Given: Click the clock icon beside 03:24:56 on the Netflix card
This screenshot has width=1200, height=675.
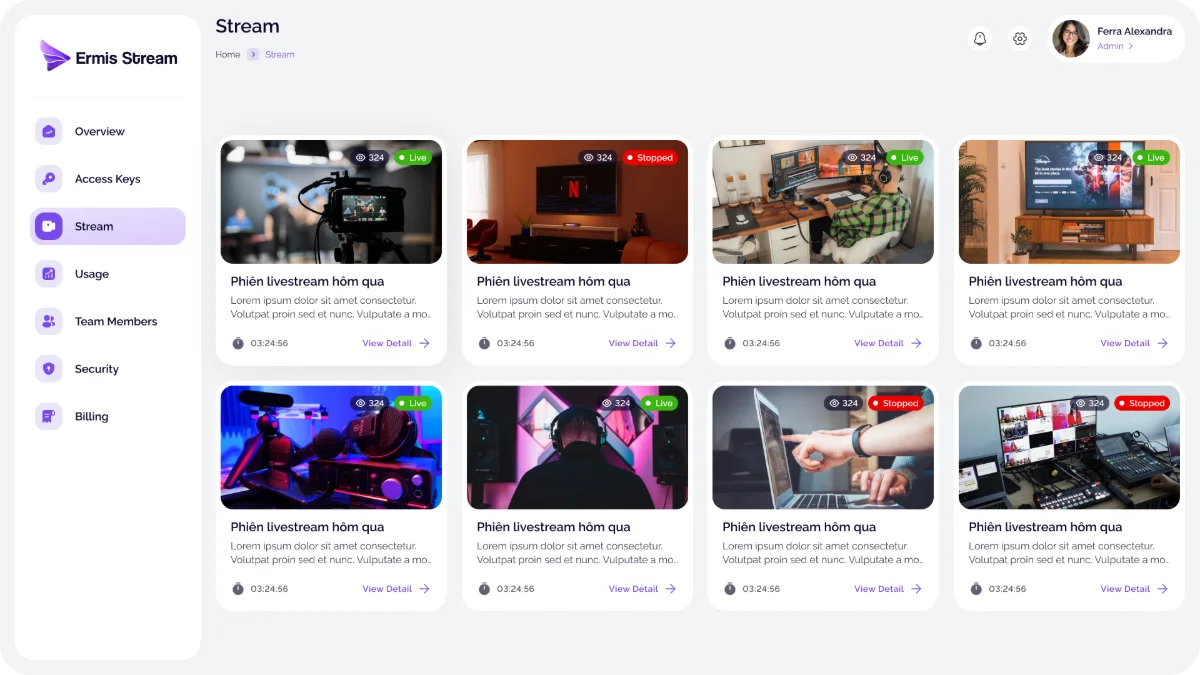Looking at the screenshot, I should 483,343.
